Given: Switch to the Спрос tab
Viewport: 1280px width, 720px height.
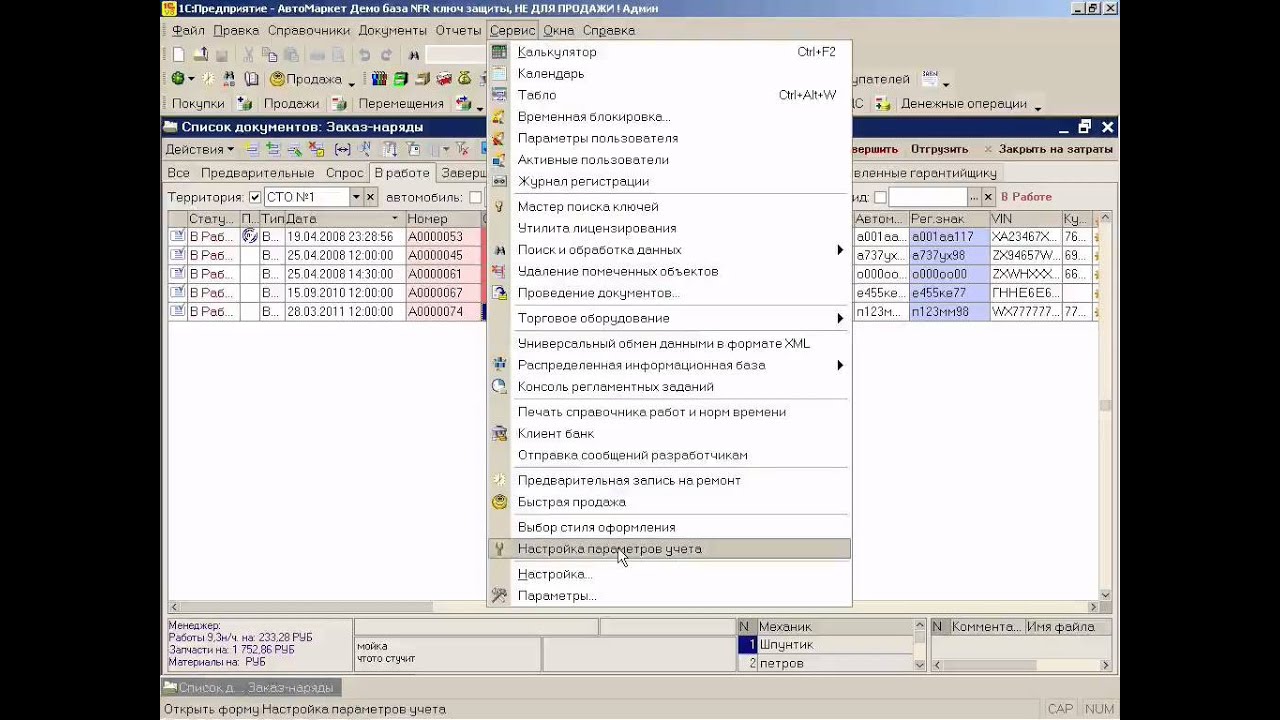Looking at the screenshot, I should coord(345,173).
